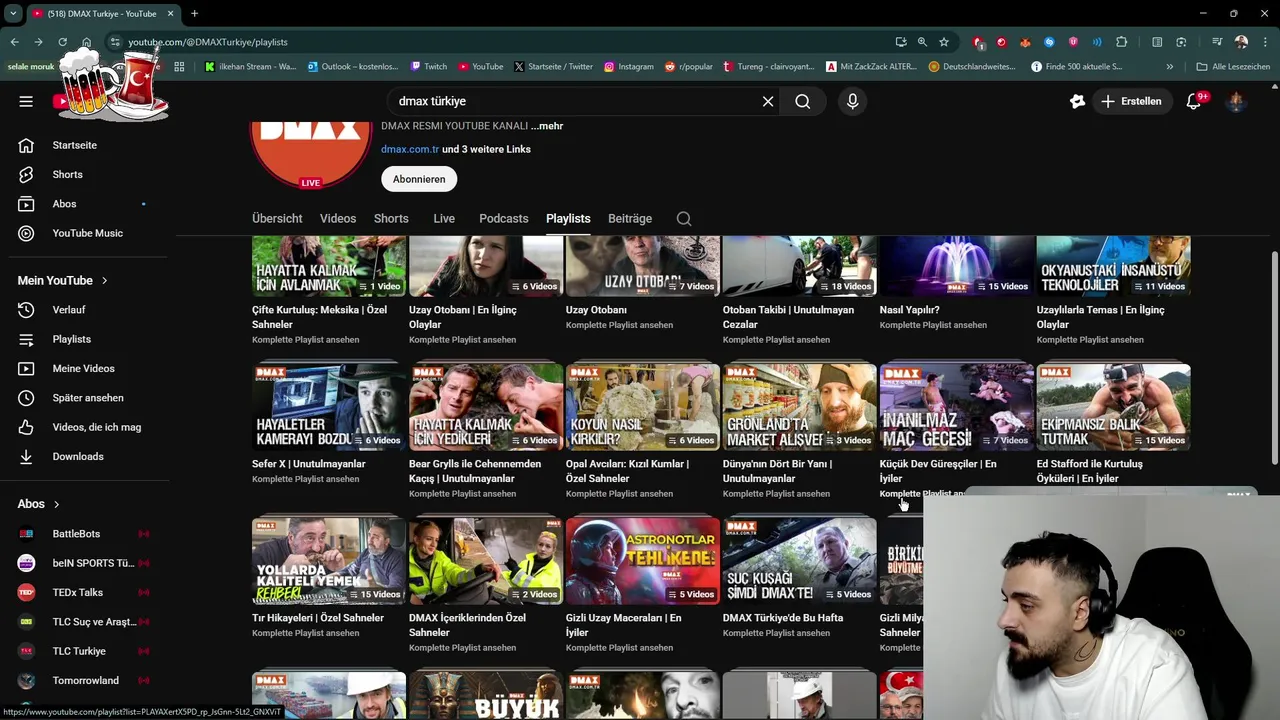Reload the page in the browser
Screen dimensions: 1280x720
(x=62, y=42)
